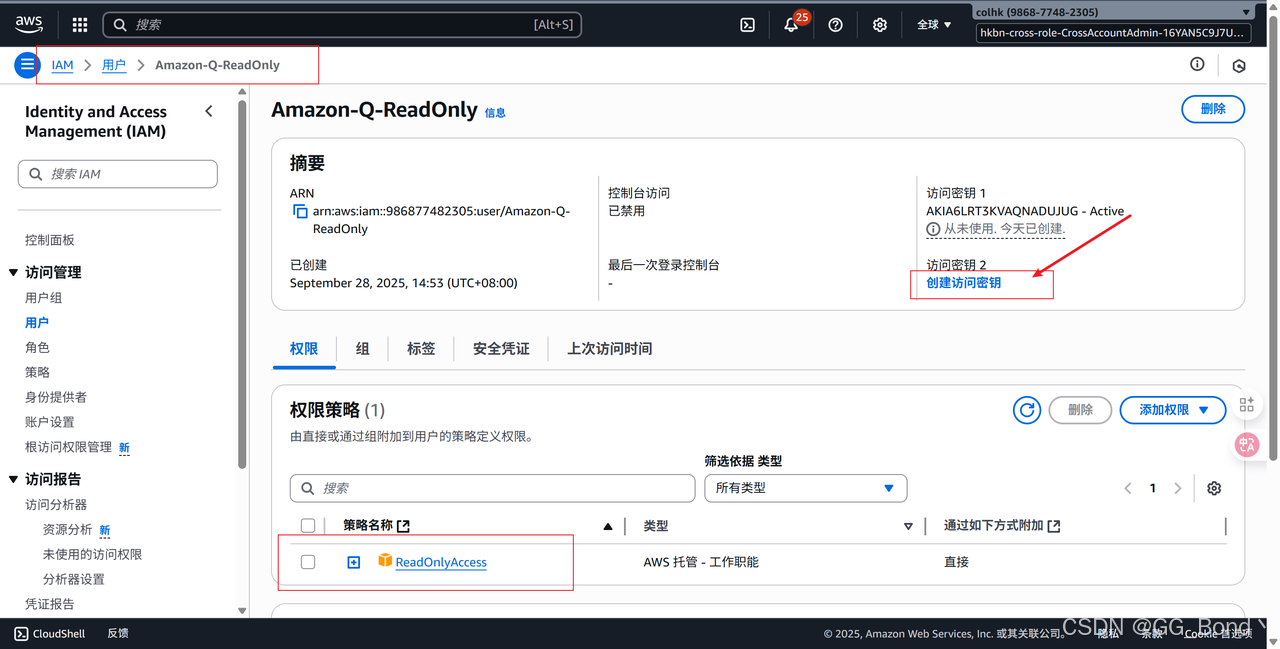Click the floating grid widget icon
1280x649 pixels.
1247,404
